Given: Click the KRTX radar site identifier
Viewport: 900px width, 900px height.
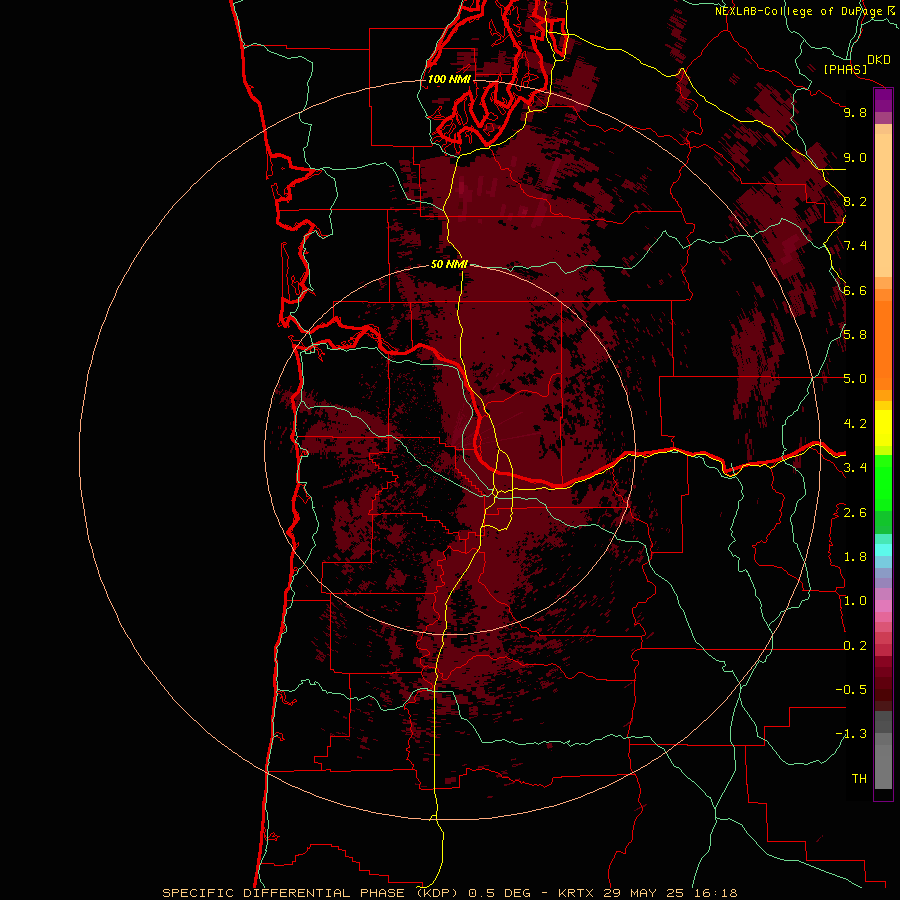Looking at the screenshot, I should pyautogui.click(x=577, y=893).
